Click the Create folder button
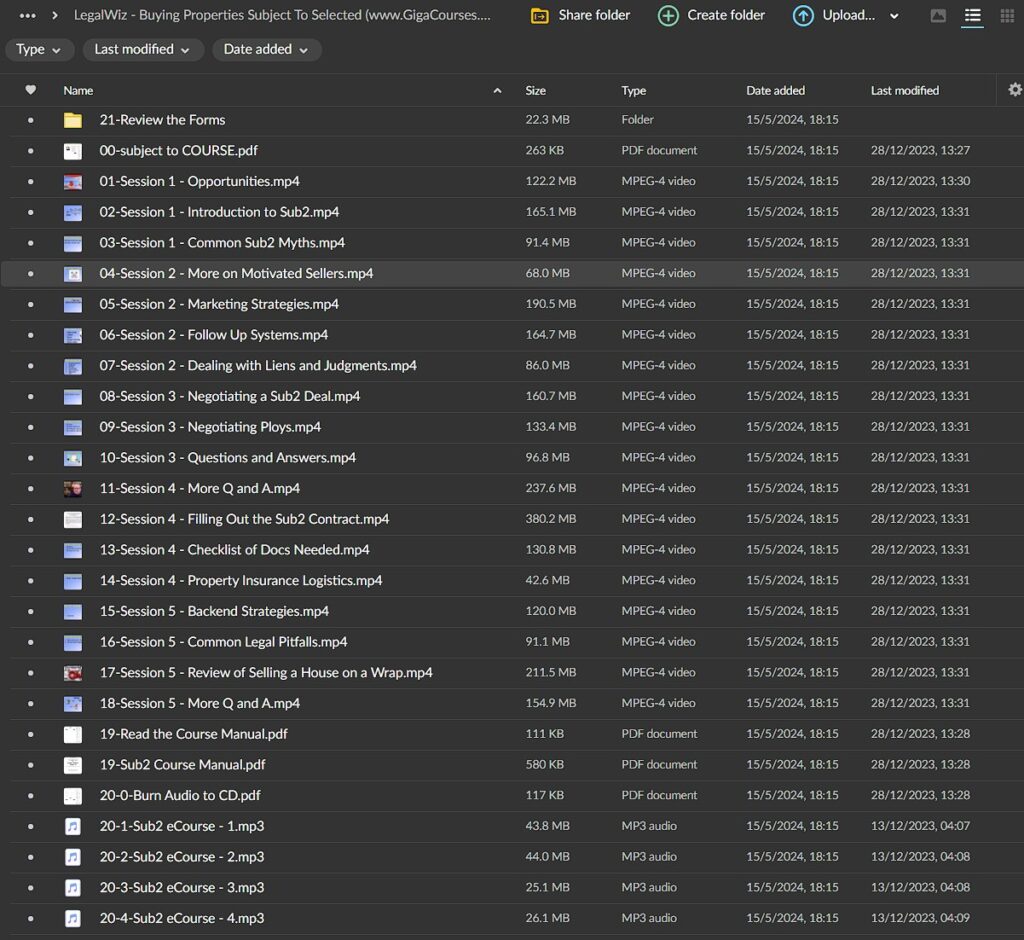 tap(711, 16)
